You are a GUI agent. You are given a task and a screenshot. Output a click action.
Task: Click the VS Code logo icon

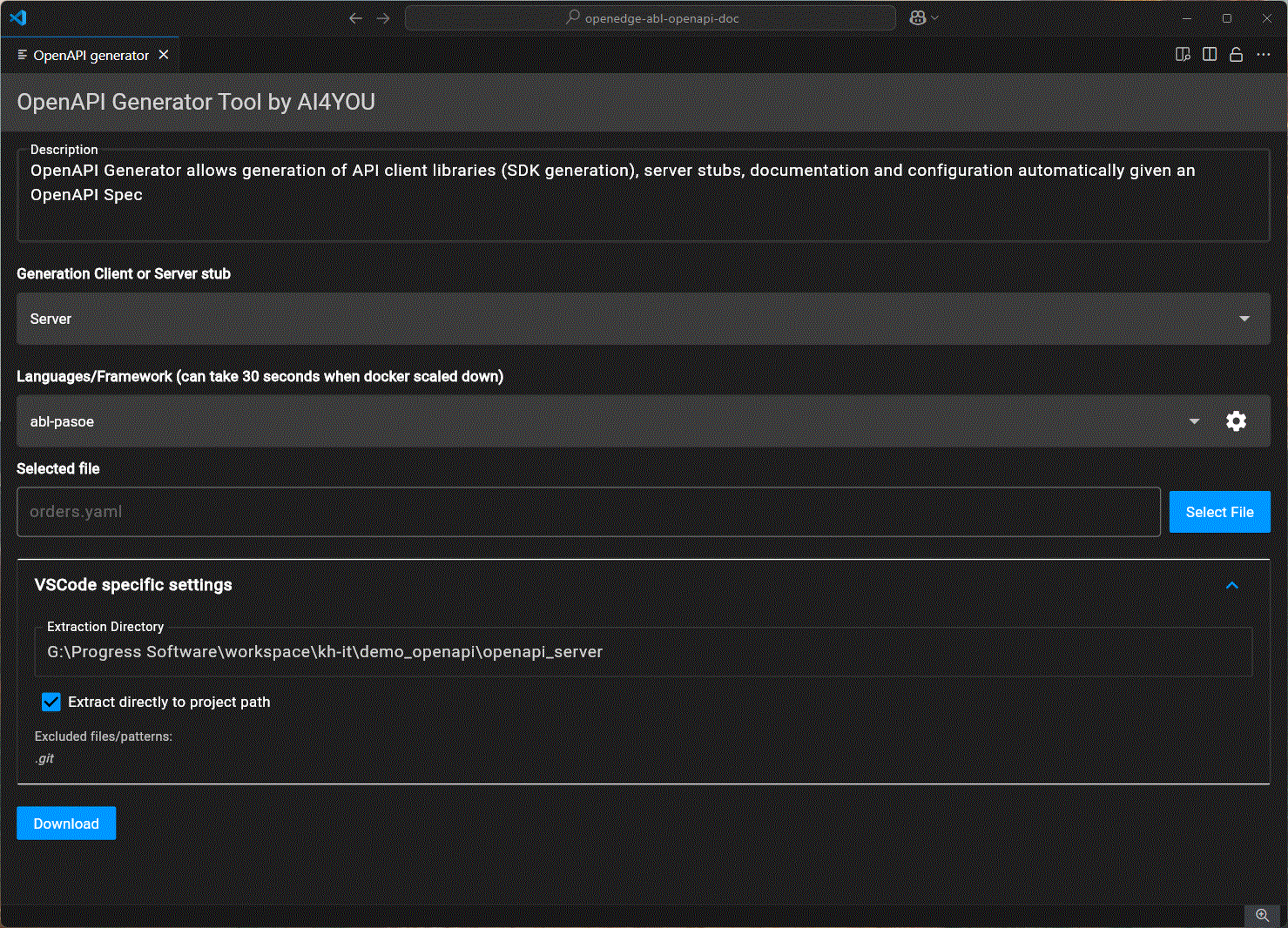point(18,17)
